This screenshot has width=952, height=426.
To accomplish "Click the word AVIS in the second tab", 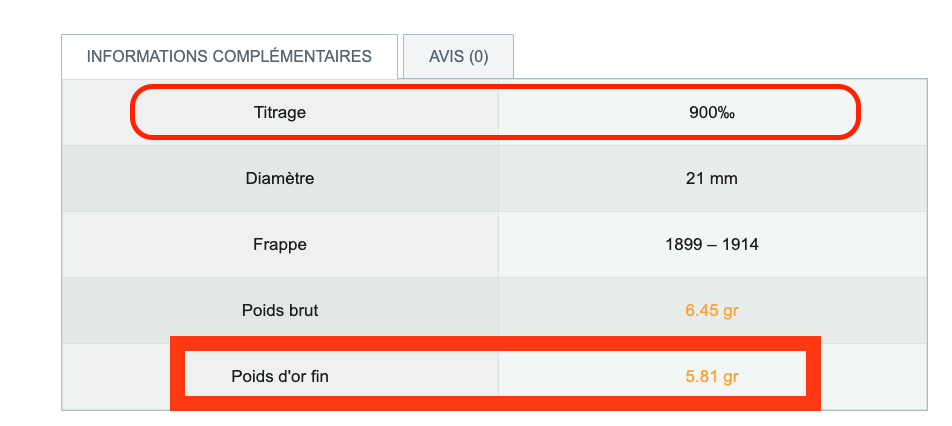I will coord(446,56).
